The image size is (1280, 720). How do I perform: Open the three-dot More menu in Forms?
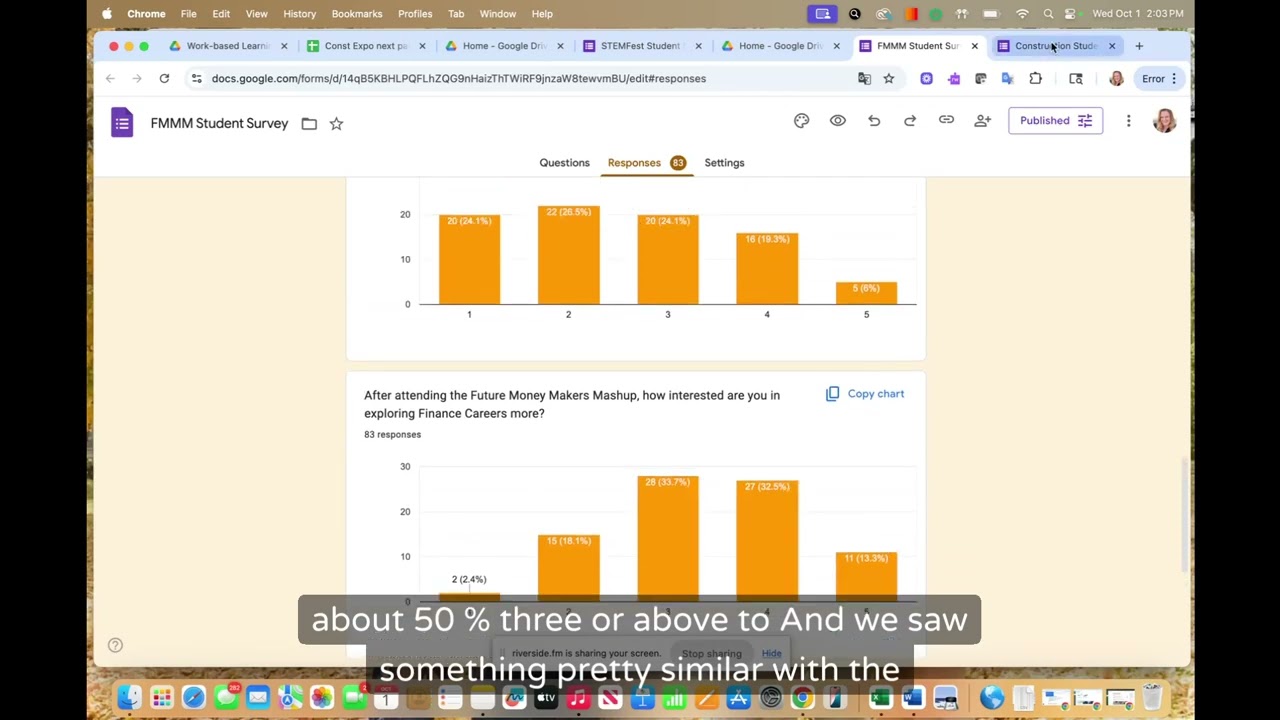1128,121
